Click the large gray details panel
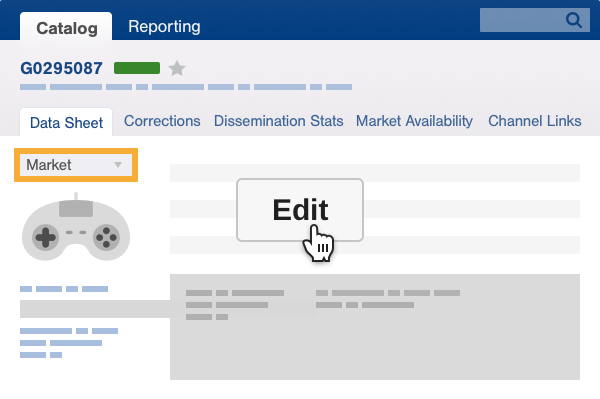 point(375,327)
